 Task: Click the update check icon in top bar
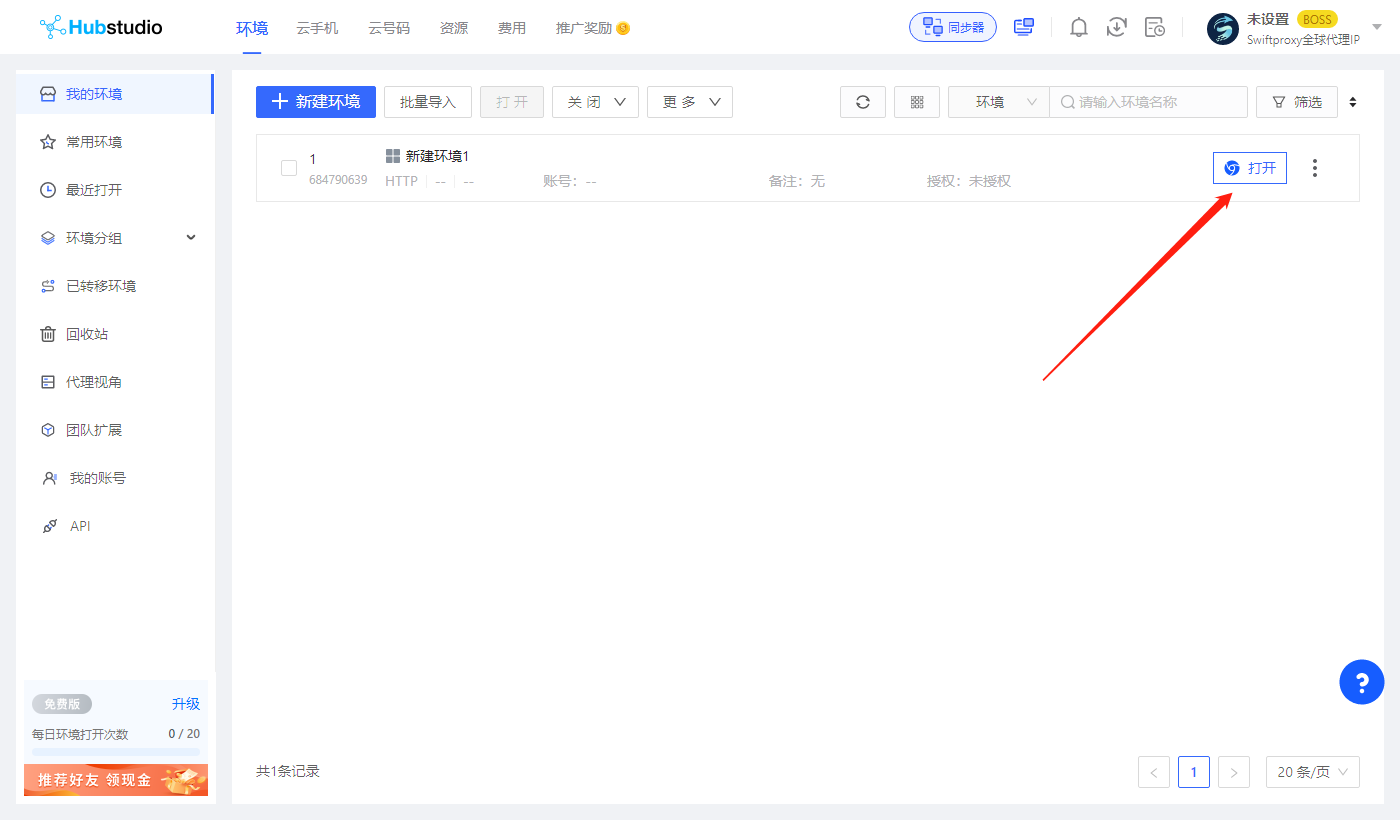1116,27
